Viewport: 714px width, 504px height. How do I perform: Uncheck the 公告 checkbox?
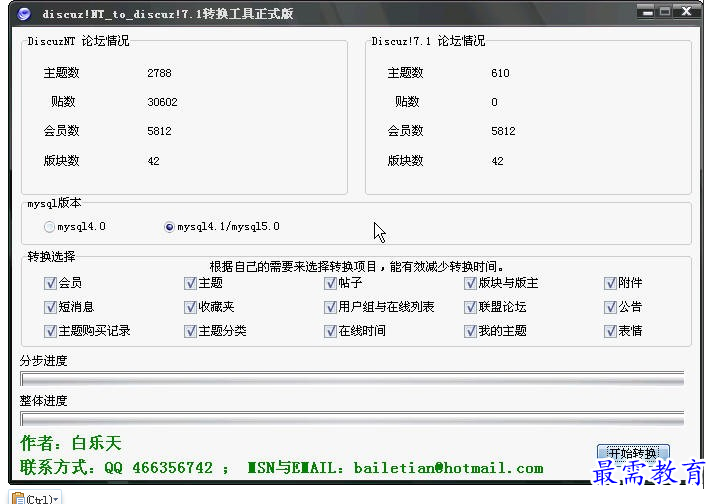[610, 307]
